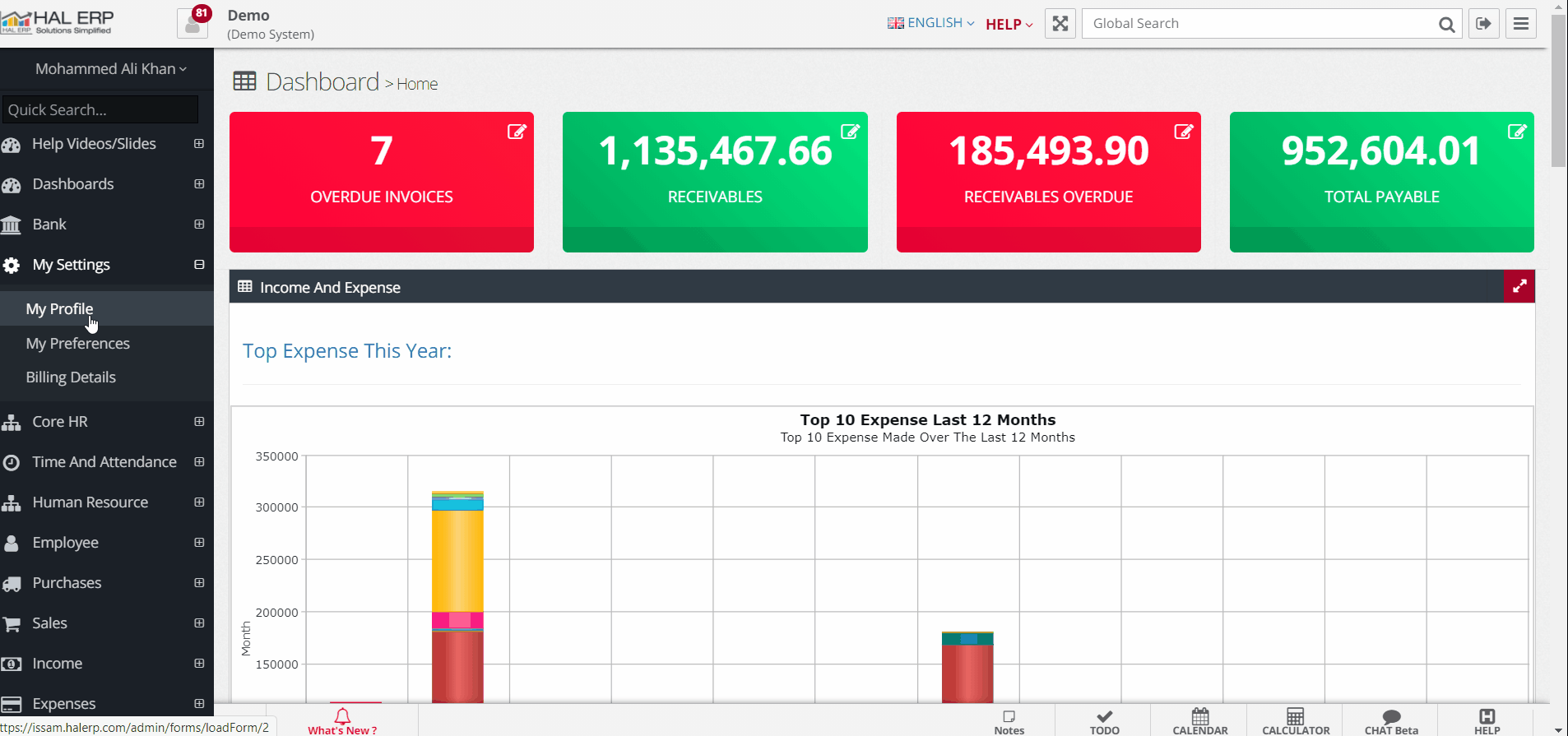Click the teal segment of shorter bar

[x=967, y=639]
